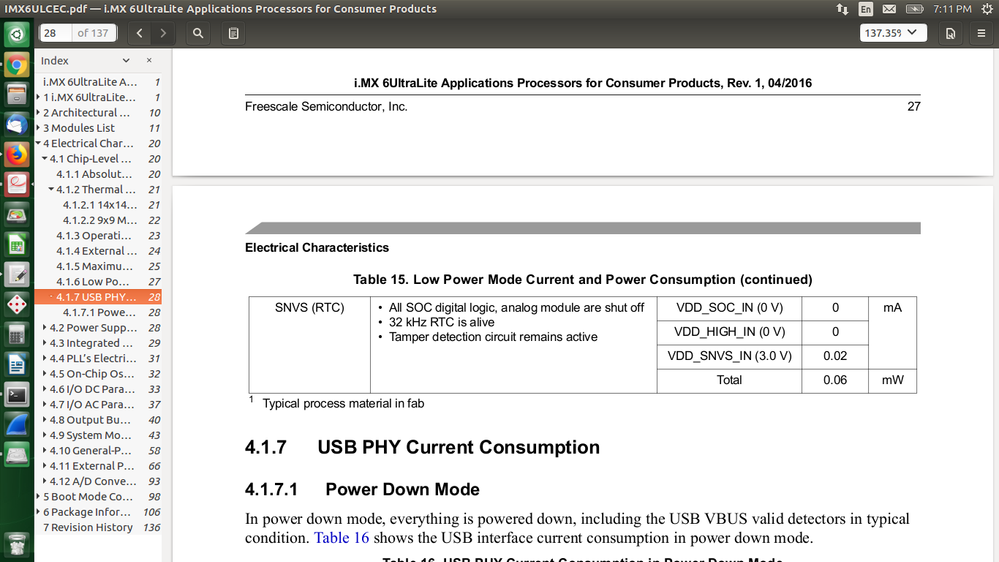Viewport: 999px width, 562px height.
Task: Expand the '1 i.MX 6UltraLite...' section arrow
Action: click(x=38, y=97)
